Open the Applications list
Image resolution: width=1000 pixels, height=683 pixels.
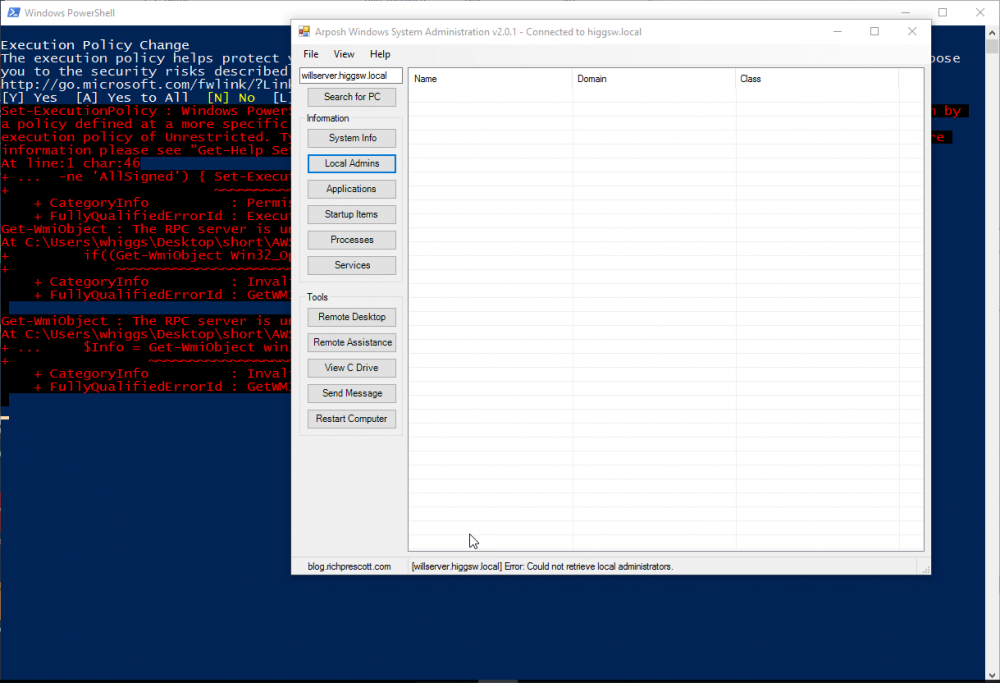[351, 189]
